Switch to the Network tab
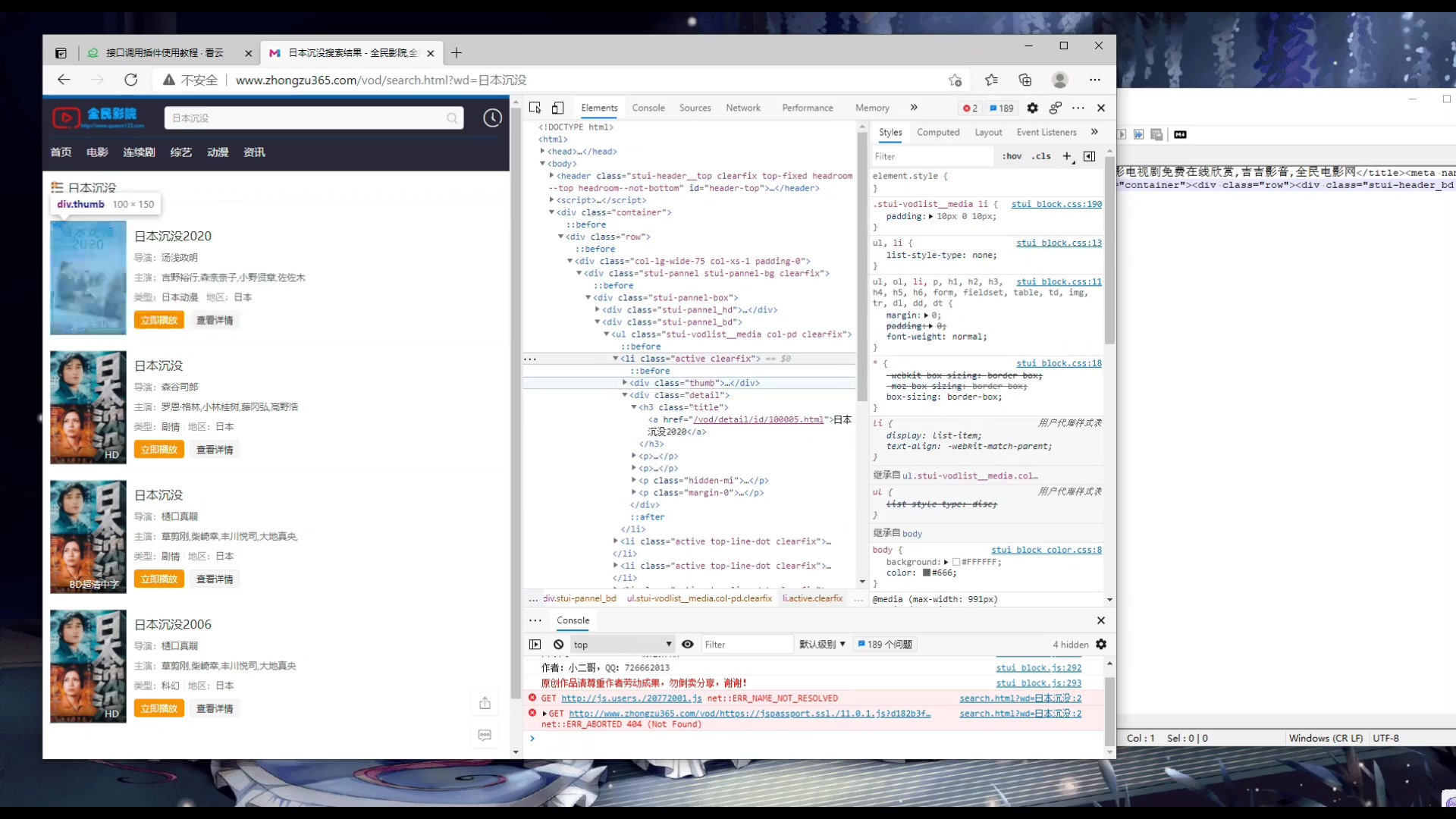Screen dimensions: 1456x819 [742, 108]
